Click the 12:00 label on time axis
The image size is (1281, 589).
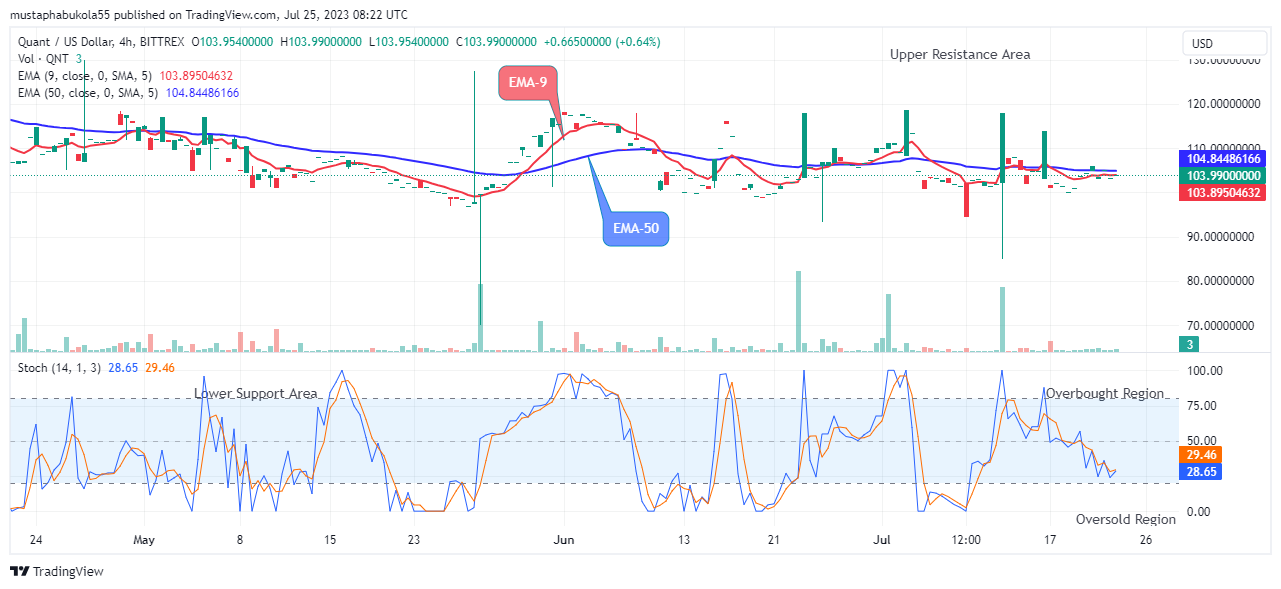point(966,540)
